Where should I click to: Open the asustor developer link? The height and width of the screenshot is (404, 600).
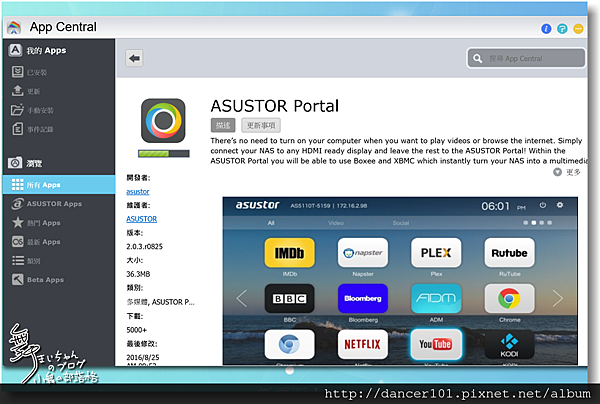click(x=138, y=191)
